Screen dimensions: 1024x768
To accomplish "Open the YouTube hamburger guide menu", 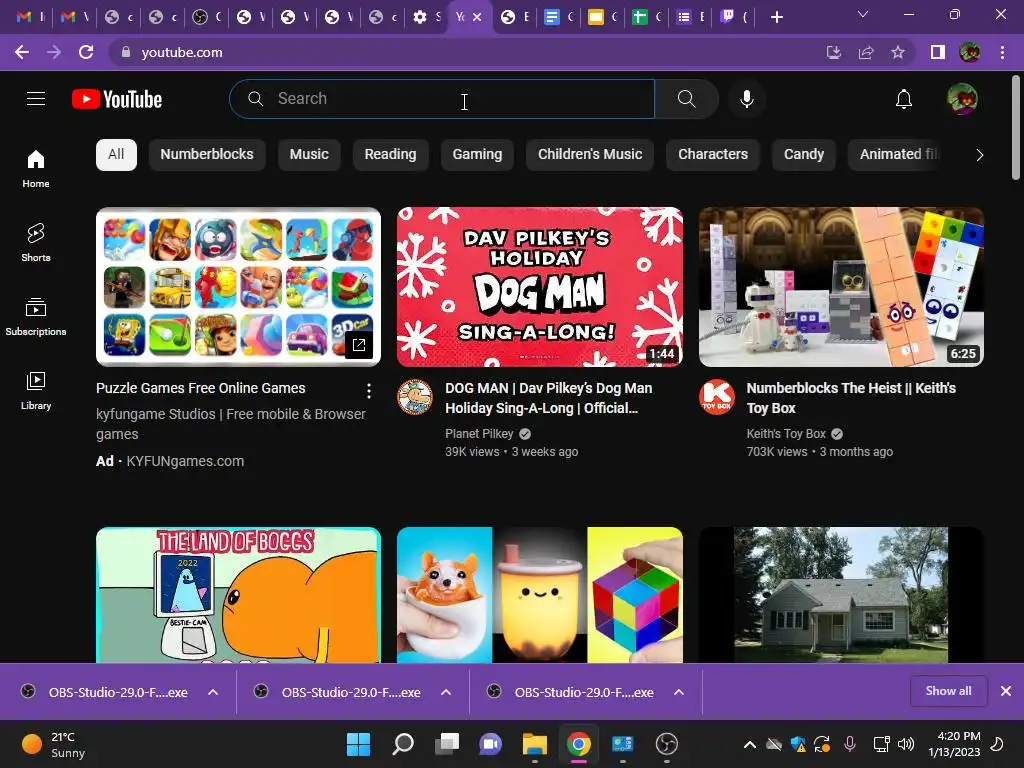I will point(36,99).
